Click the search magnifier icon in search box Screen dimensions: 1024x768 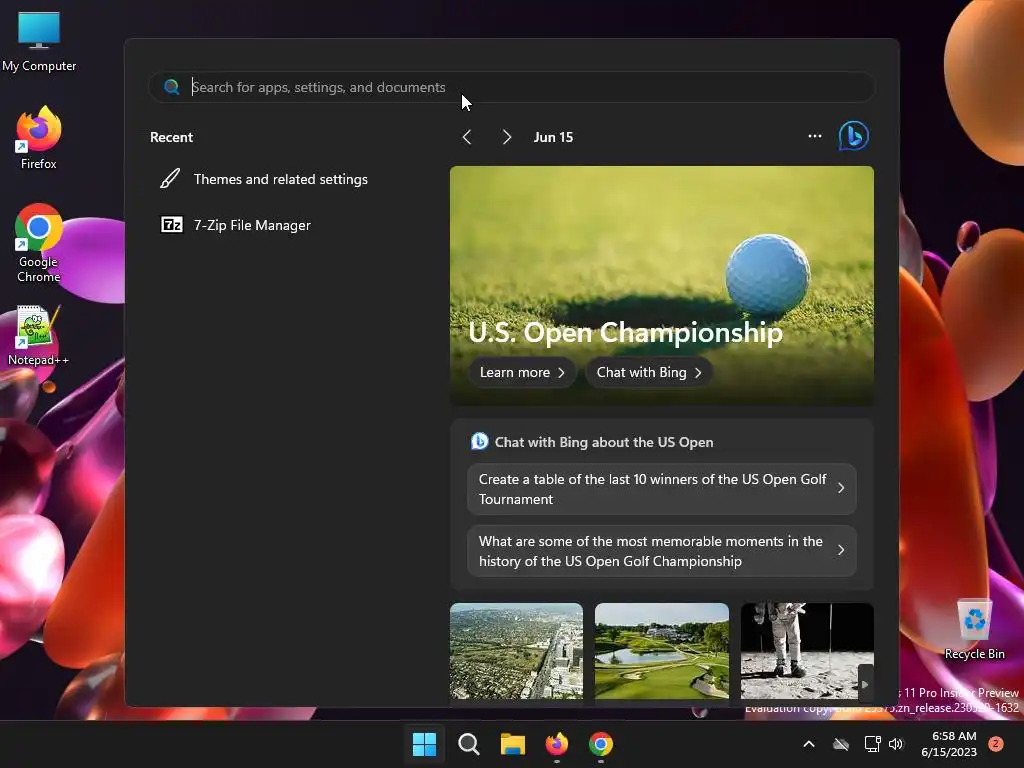click(172, 87)
